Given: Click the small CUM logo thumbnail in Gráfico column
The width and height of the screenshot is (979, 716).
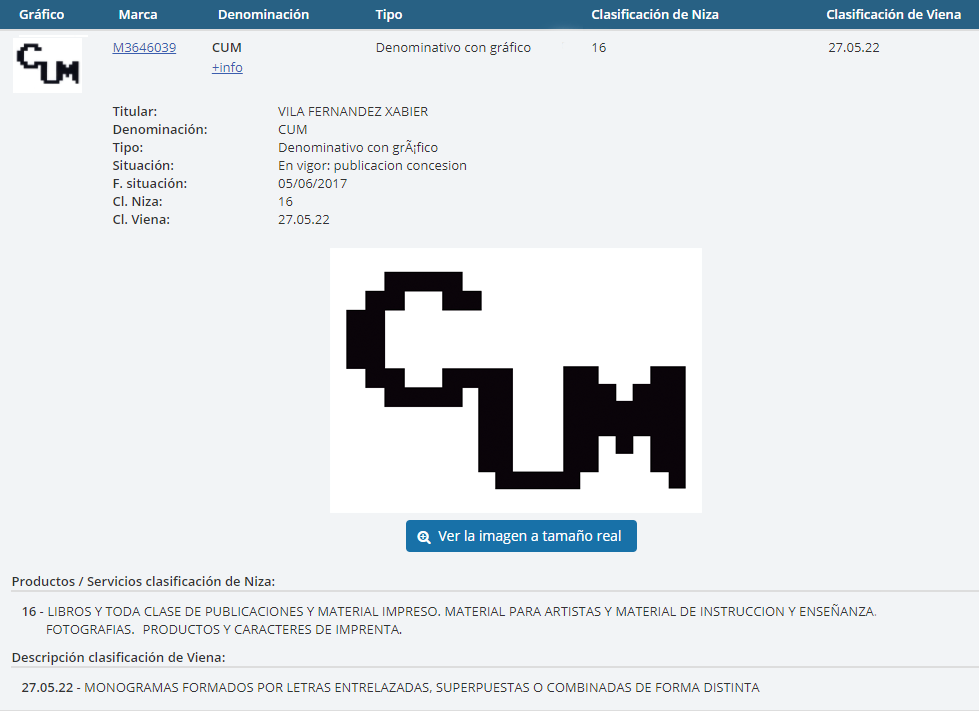Looking at the screenshot, I should tap(47, 65).
